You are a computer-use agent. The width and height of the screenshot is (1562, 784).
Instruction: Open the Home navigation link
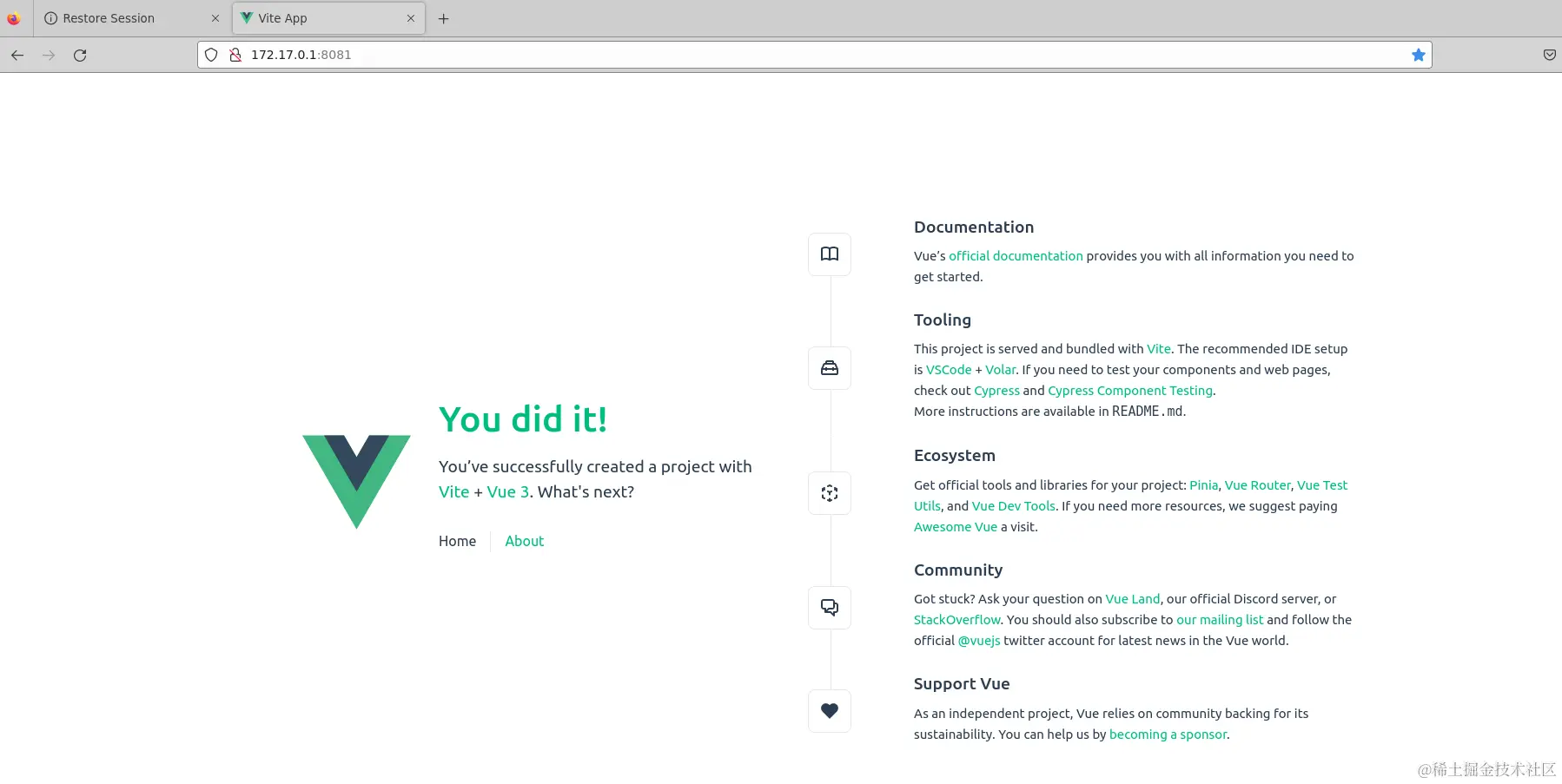click(457, 541)
